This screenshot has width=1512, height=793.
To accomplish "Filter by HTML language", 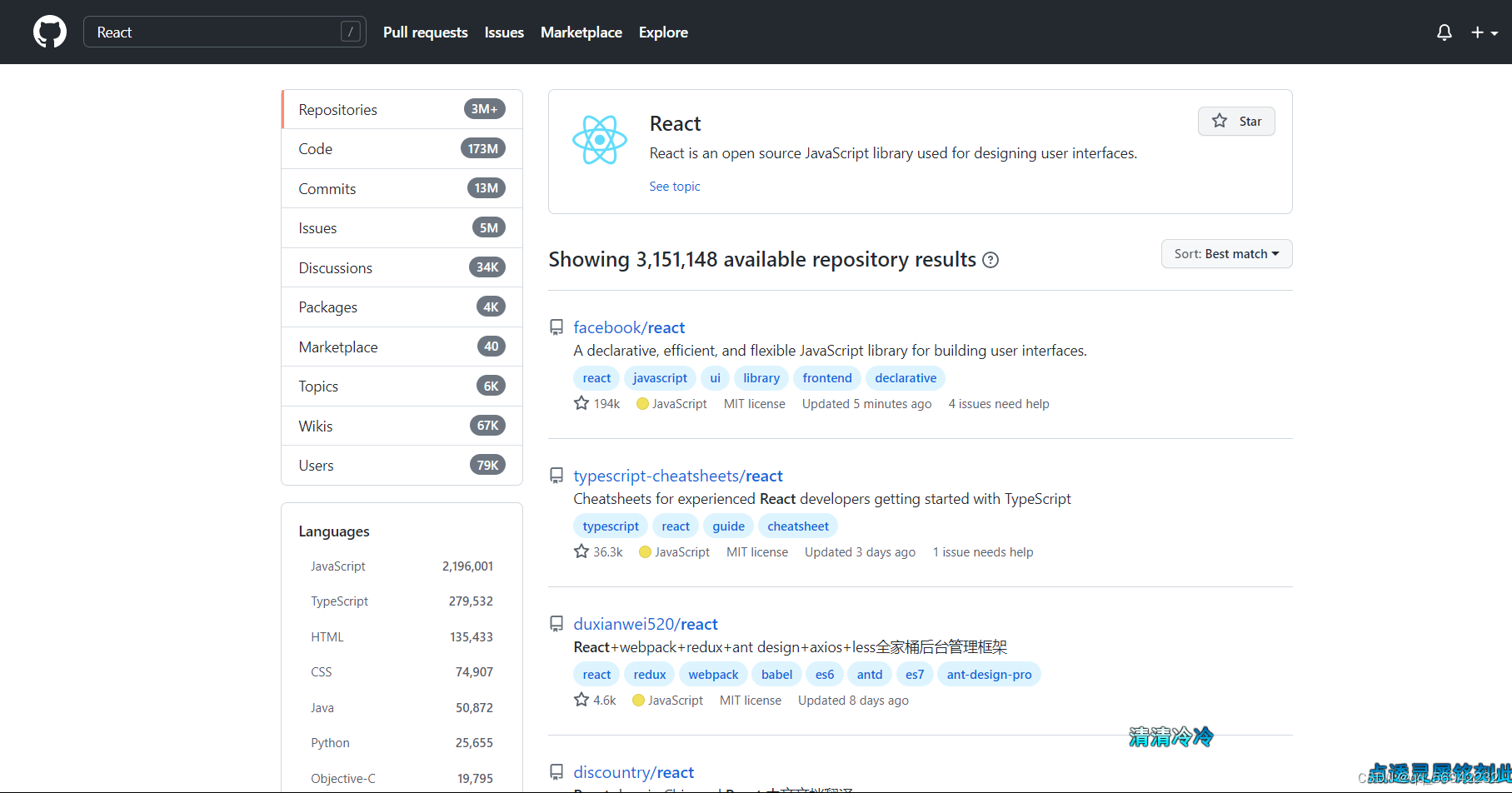I will (x=402, y=637).
